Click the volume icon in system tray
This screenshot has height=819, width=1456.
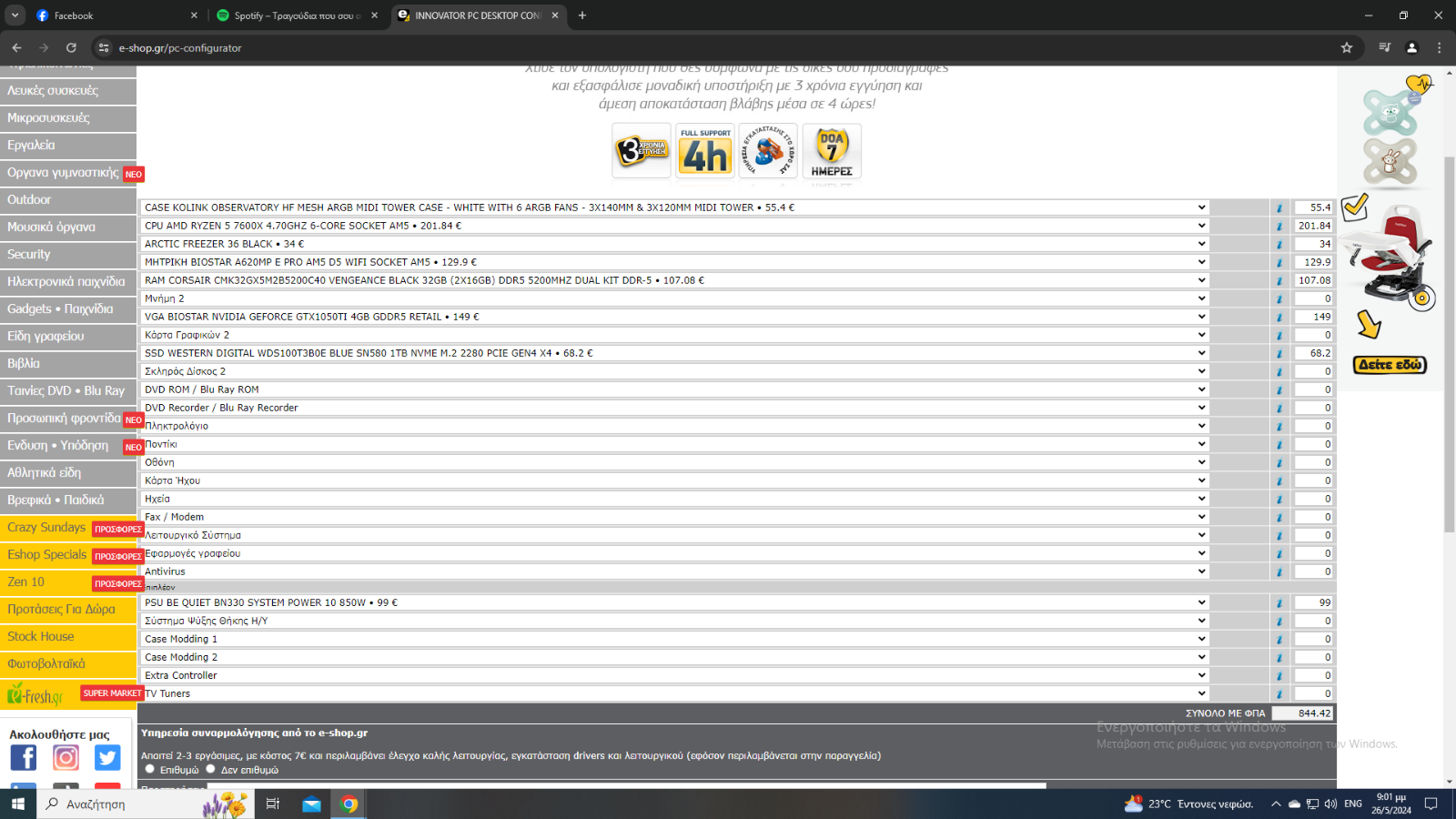[x=1330, y=804]
